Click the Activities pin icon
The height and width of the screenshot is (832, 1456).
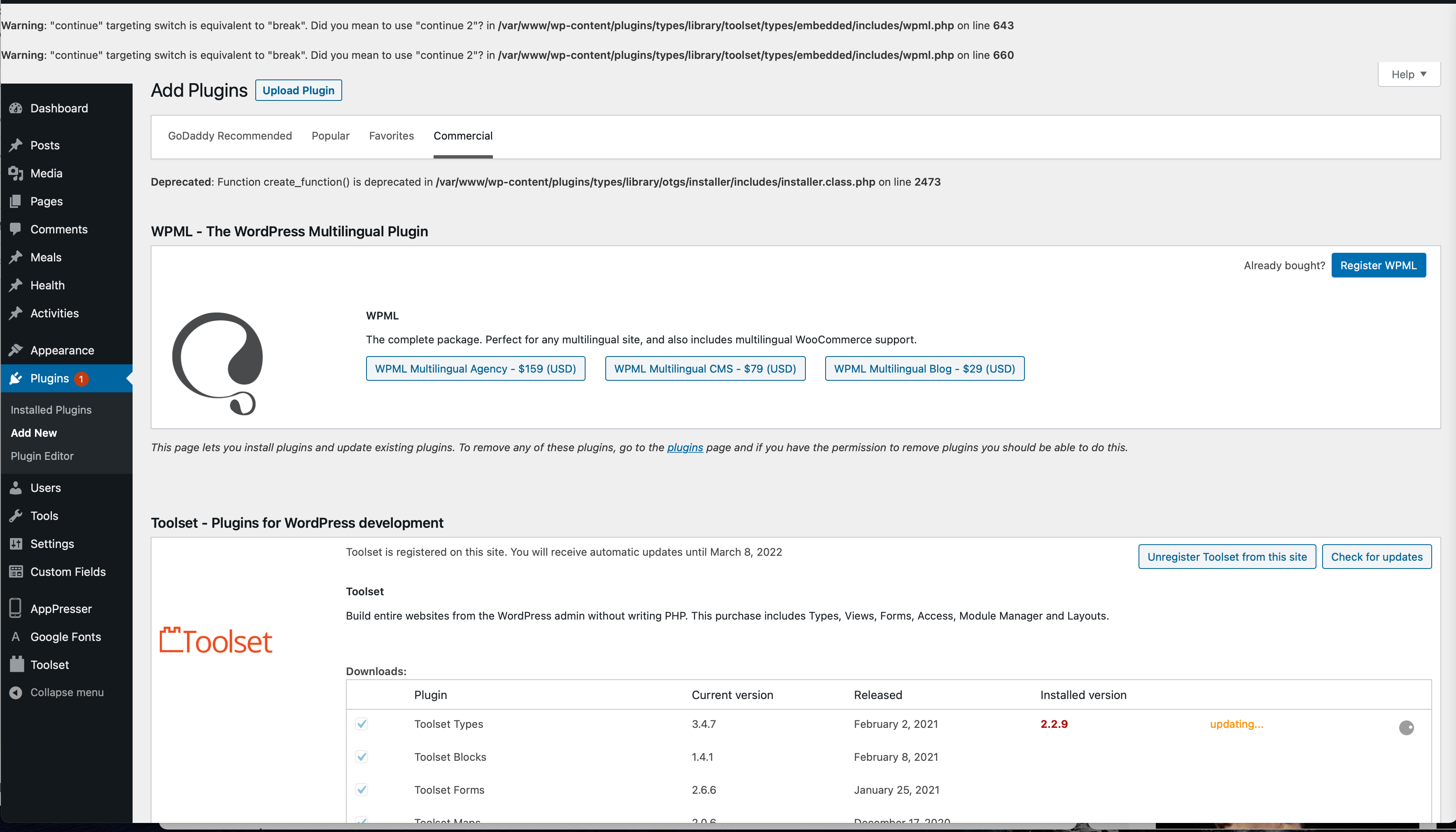pyautogui.click(x=15, y=313)
